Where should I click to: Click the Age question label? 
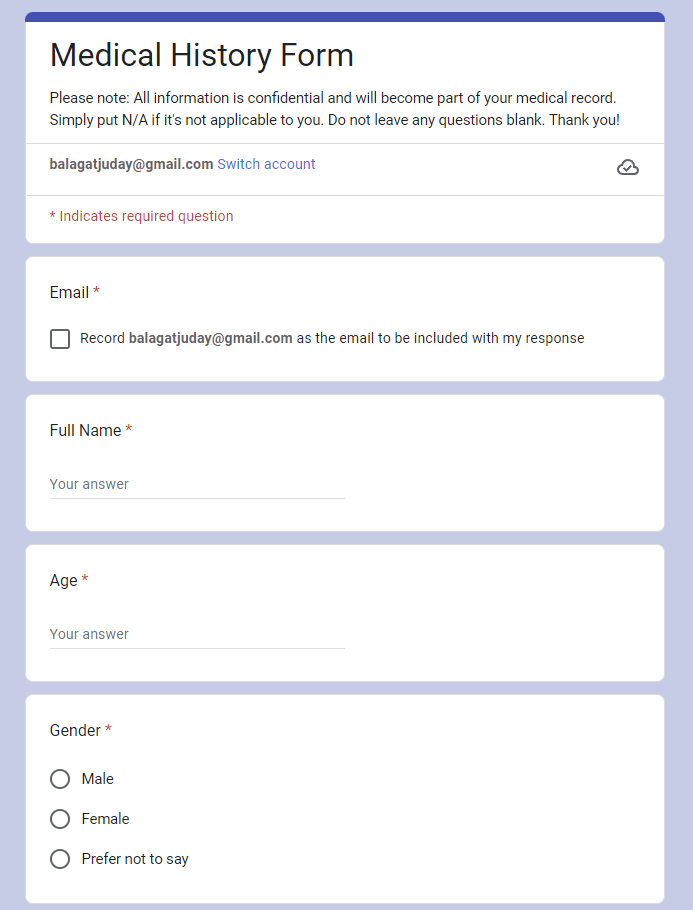click(x=63, y=581)
